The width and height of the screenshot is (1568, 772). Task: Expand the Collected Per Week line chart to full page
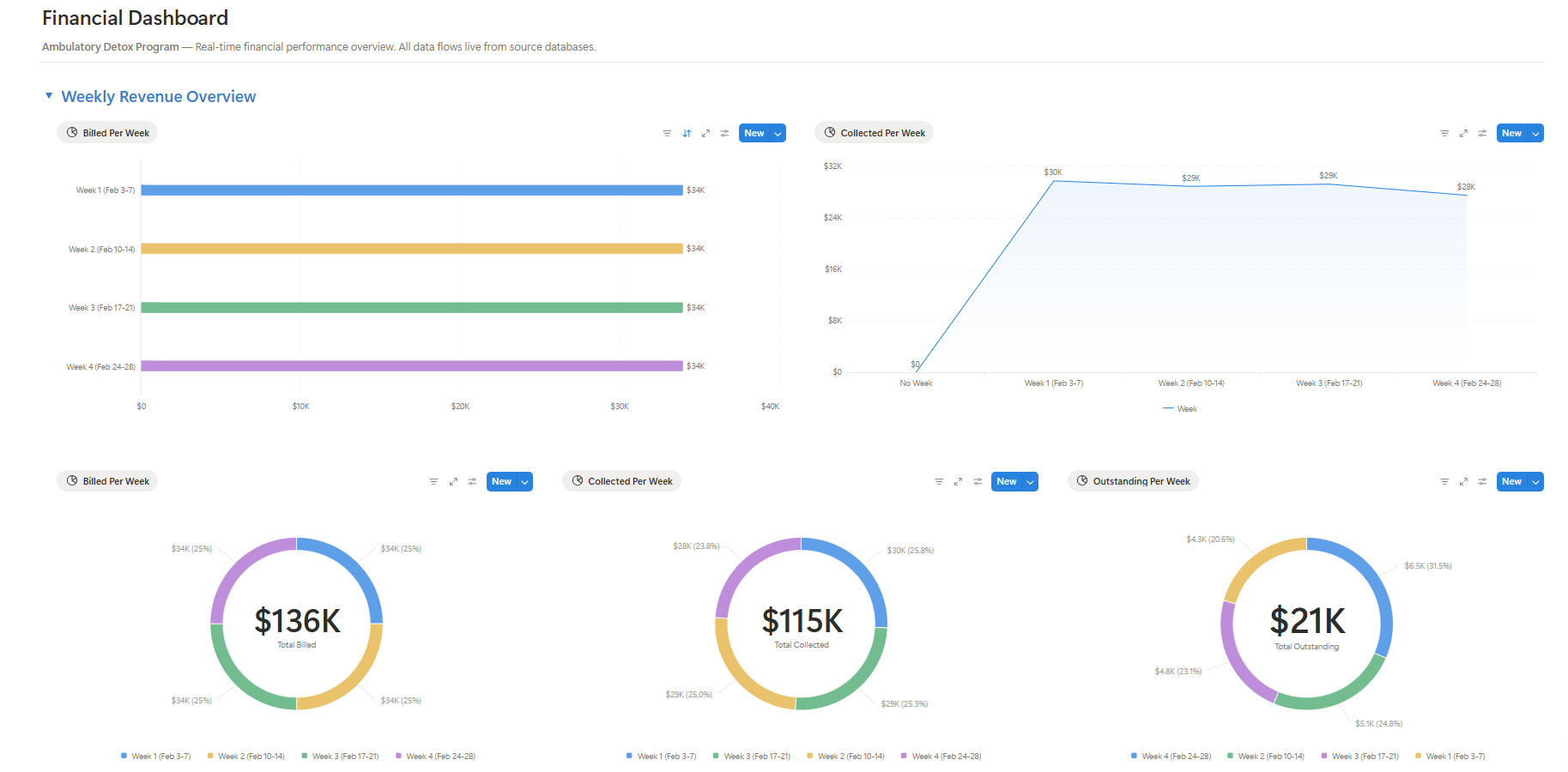pos(1463,134)
